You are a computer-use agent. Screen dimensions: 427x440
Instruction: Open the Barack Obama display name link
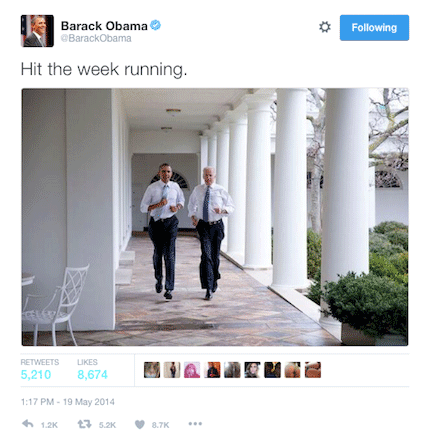[104, 26]
